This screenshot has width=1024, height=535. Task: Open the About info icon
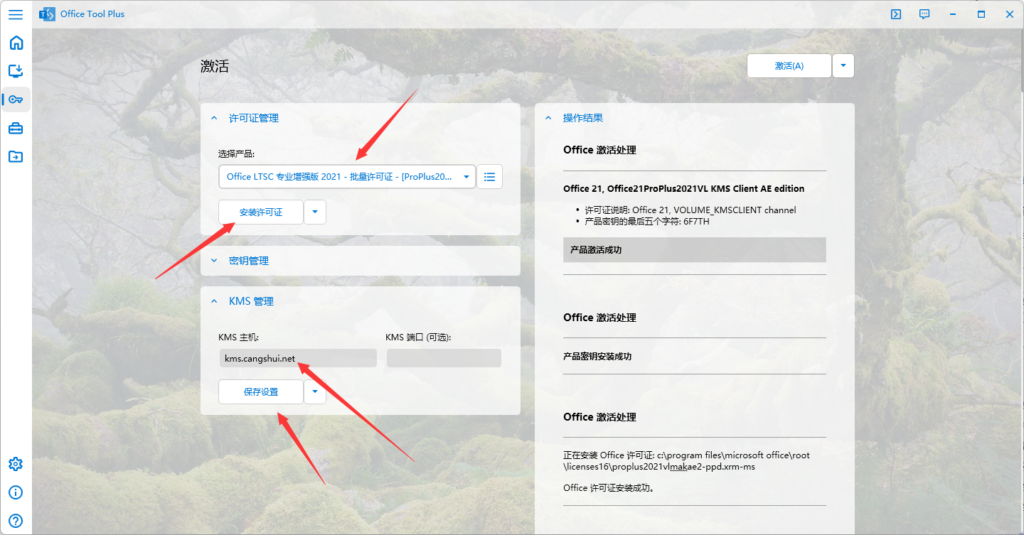16,493
